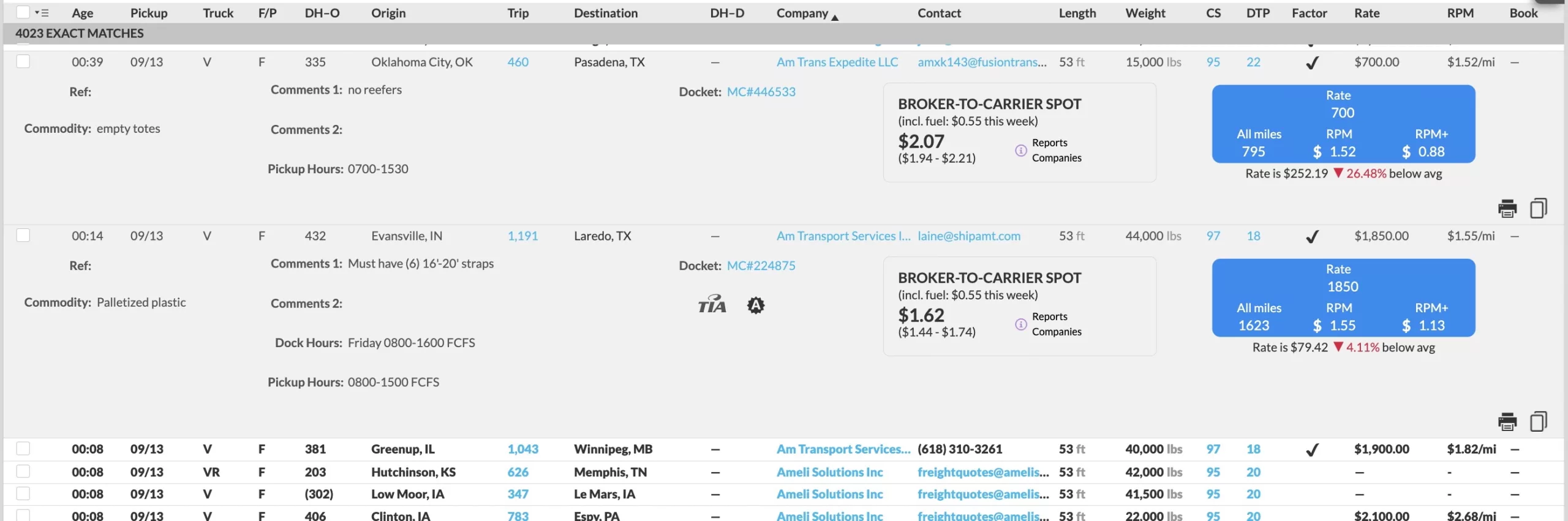Viewport: 1568px width, 521px height.
Task: Click 4023 EXACT MATCHES header bar
Action: click(x=784, y=34)
